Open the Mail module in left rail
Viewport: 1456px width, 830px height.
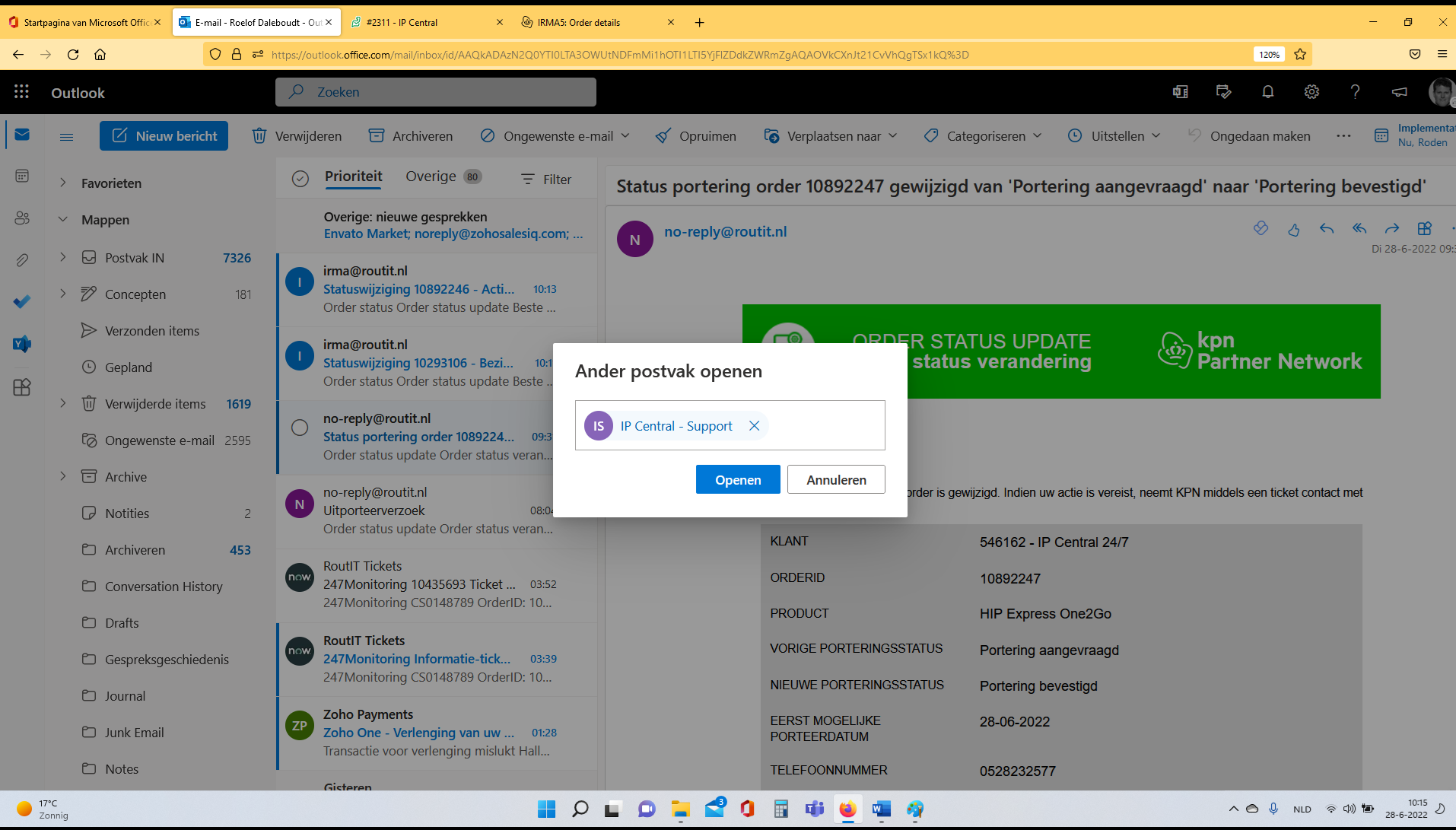[x=22, y=135]
